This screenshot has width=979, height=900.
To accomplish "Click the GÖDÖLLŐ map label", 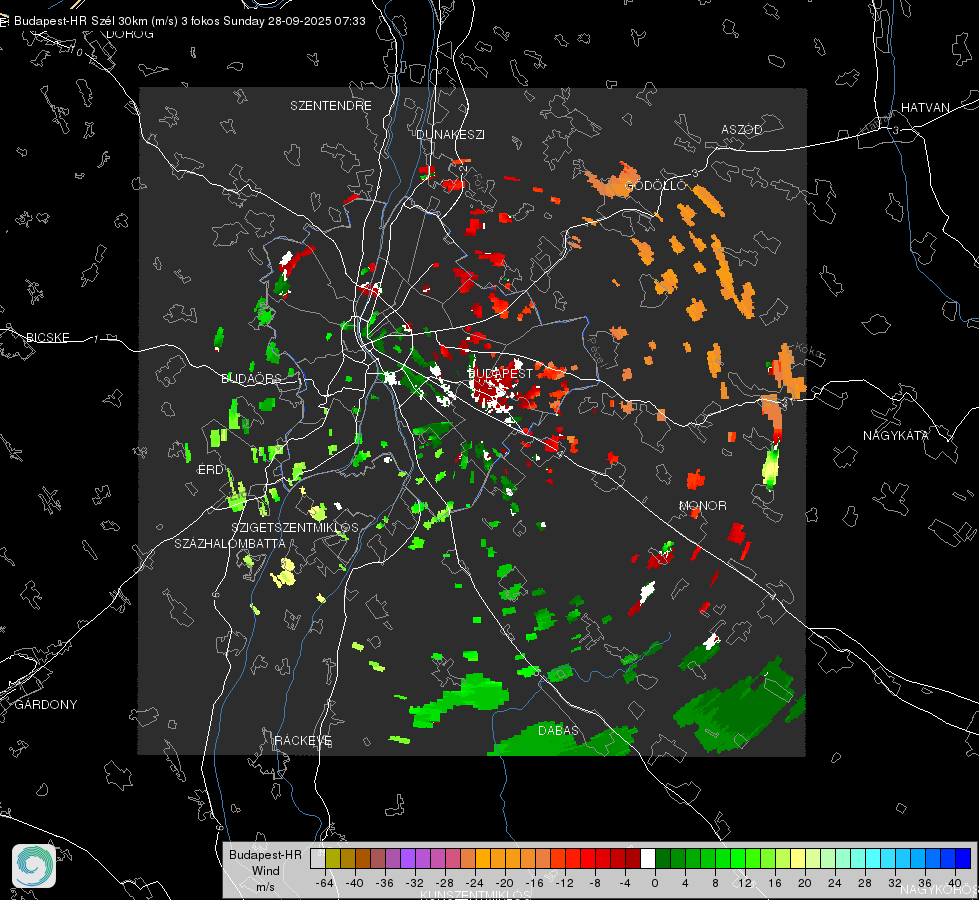I will [x=656, y=185].
